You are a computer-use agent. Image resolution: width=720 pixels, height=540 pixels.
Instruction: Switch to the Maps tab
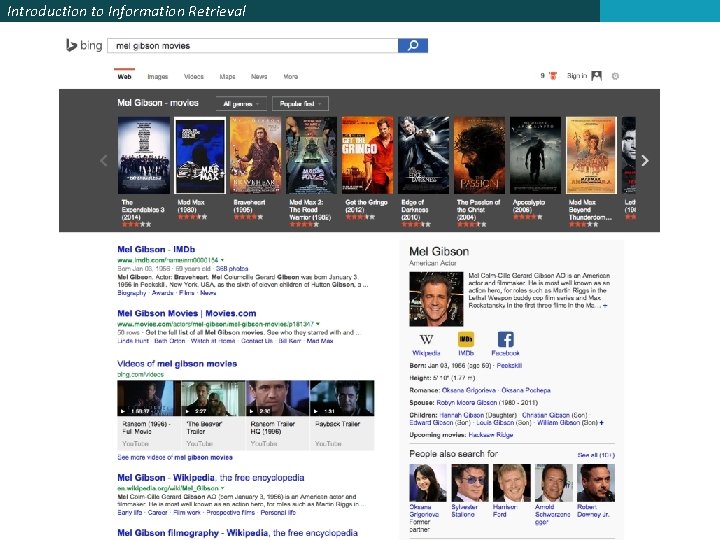(x=227, y=77)
